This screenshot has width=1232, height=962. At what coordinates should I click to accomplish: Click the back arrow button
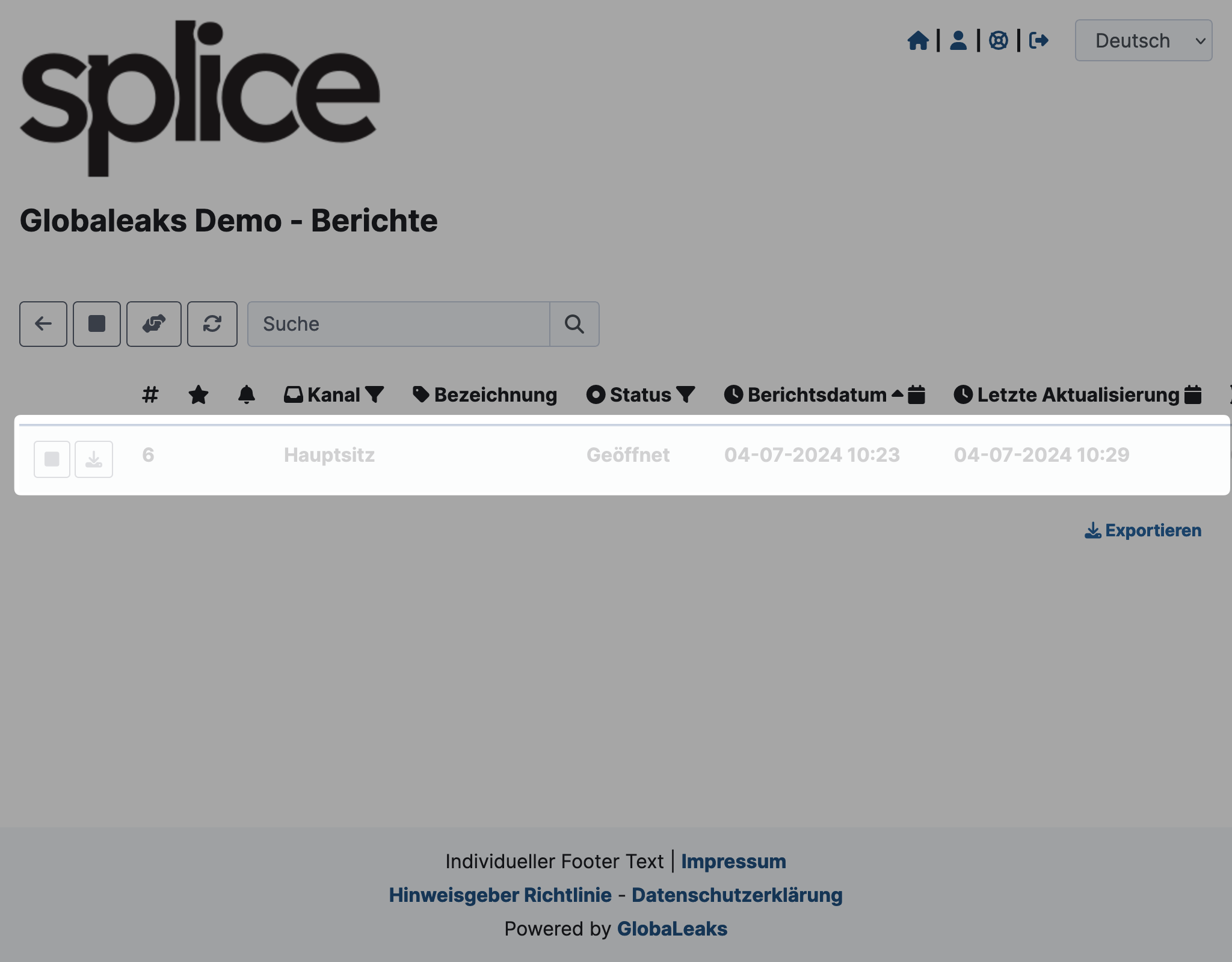click(43, 324)
